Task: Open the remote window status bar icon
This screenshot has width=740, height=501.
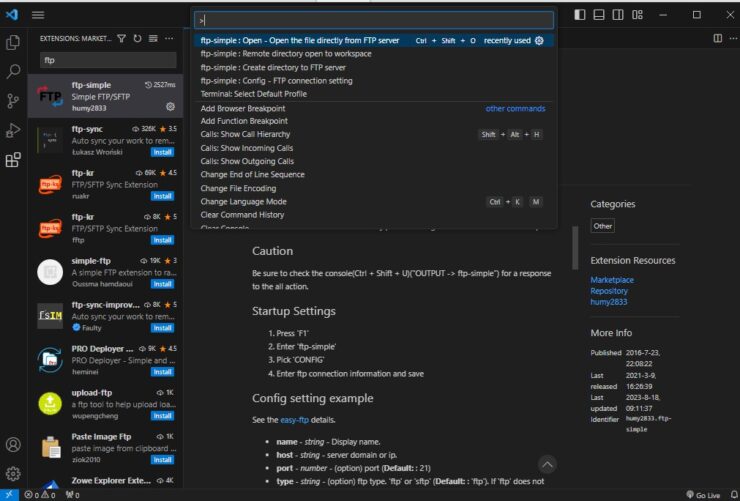Action: coord(9,495)
